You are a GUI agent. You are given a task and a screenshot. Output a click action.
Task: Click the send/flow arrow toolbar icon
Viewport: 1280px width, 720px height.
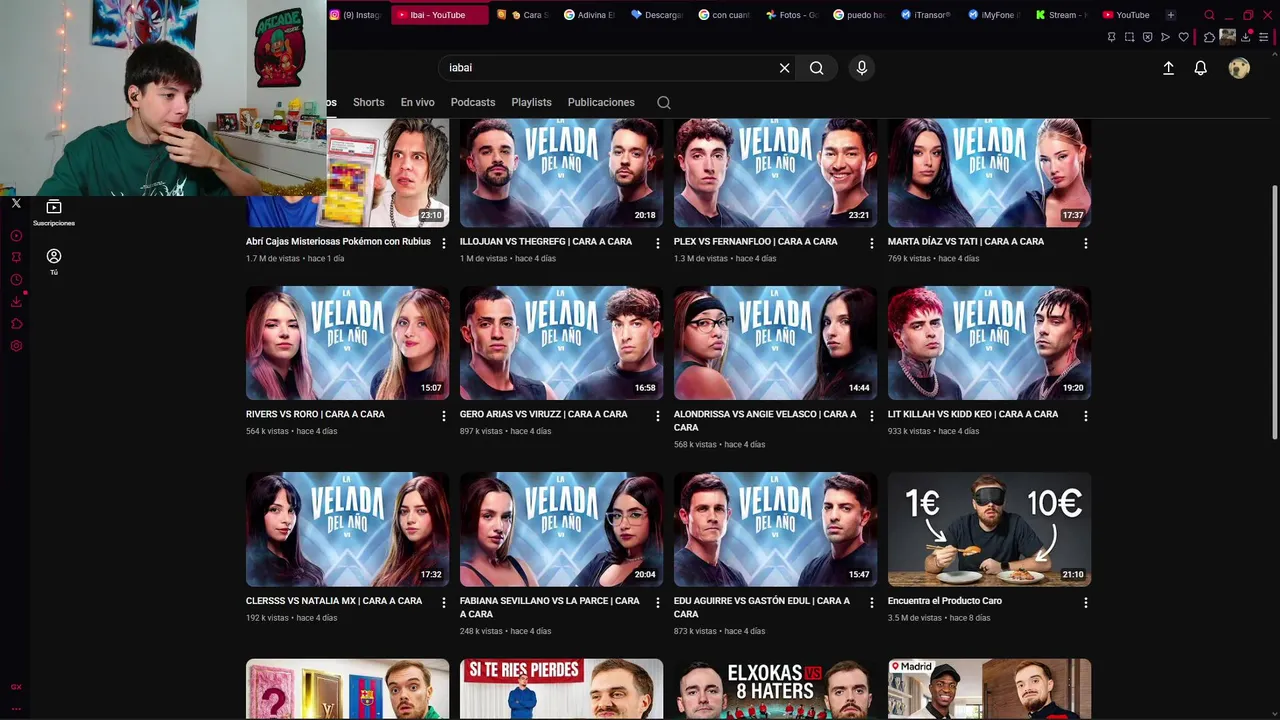pyautogui.click(x=1165, y=37)
